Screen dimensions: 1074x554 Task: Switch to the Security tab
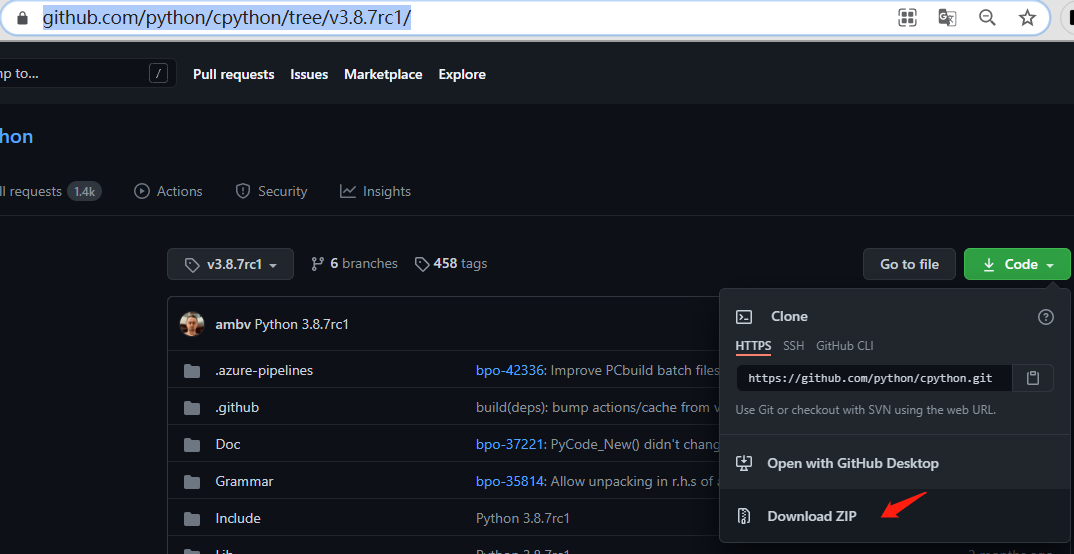click(271, 191)
